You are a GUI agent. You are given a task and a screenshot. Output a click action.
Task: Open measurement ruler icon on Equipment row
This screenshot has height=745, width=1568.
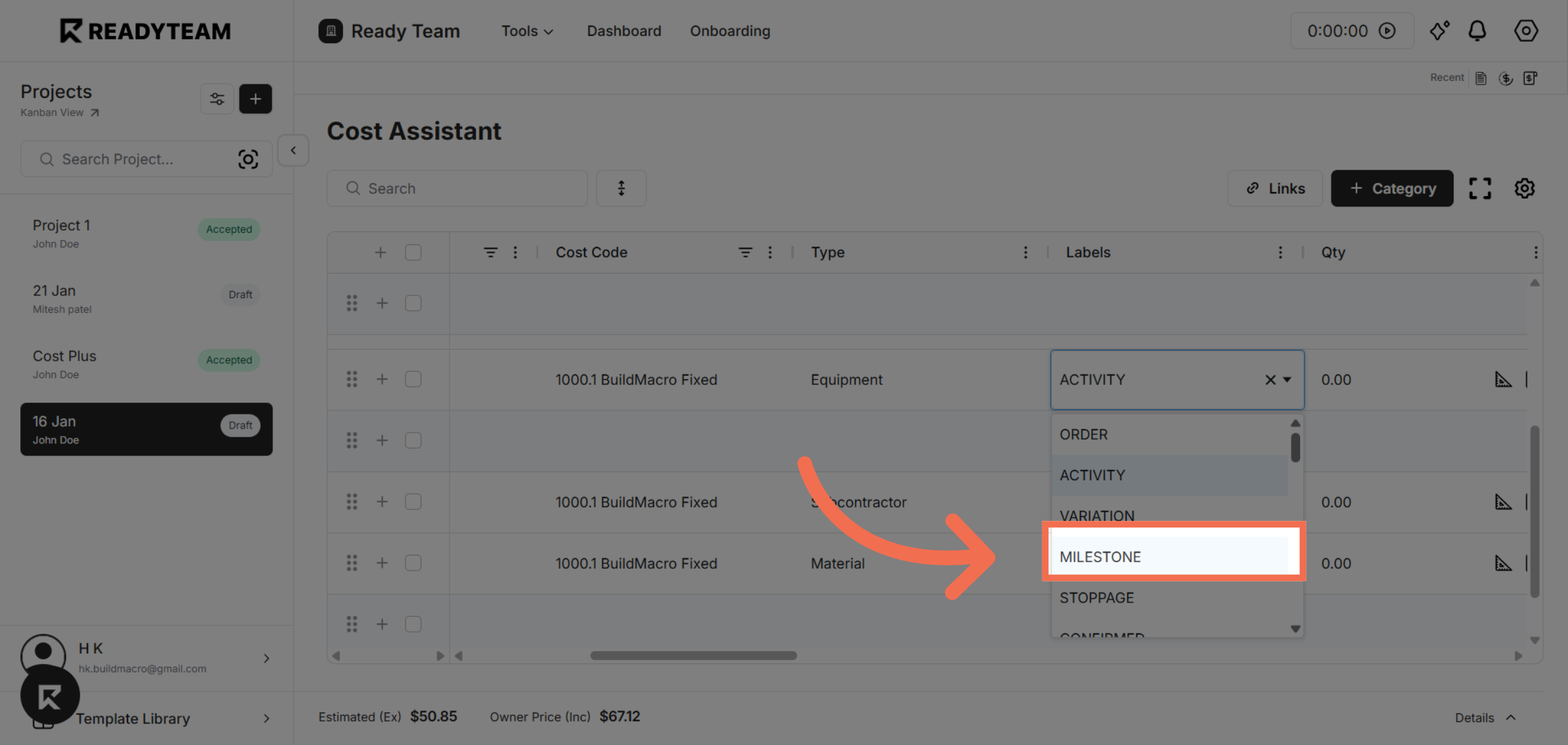click(1503, 380)
